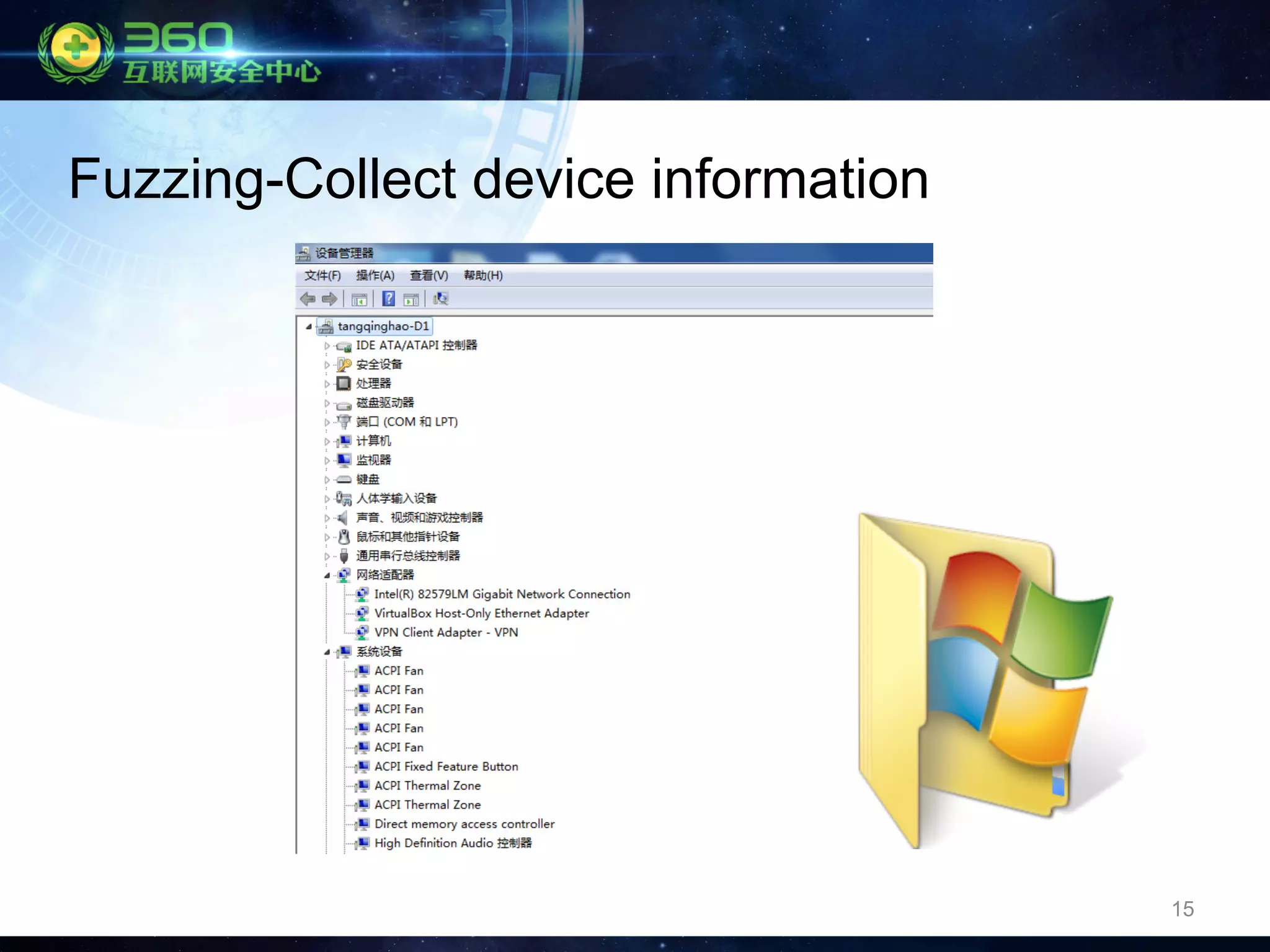Click the large Windows folder image
The height and width of the screenshot is (952, 1270).
tap(985, 681)
